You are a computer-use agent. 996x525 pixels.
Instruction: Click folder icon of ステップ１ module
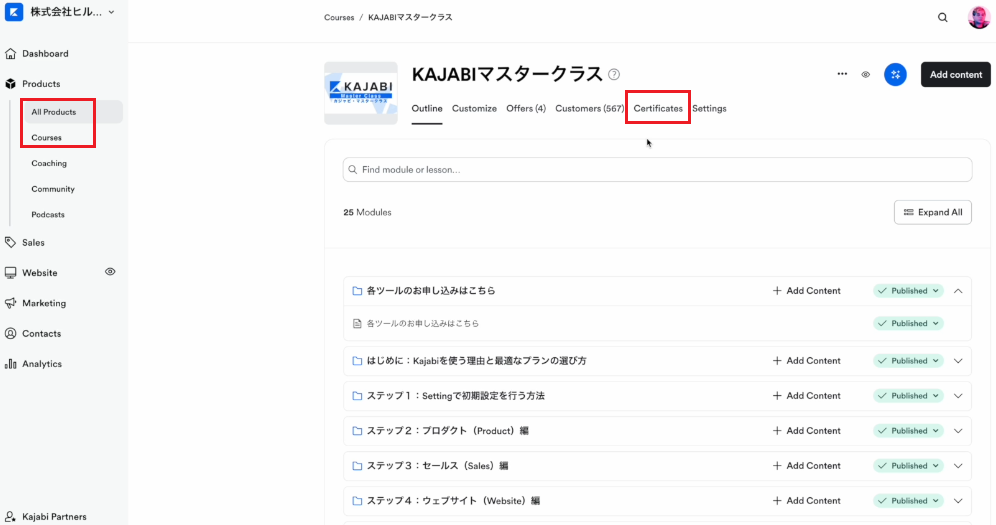click(x=357, y=396)
